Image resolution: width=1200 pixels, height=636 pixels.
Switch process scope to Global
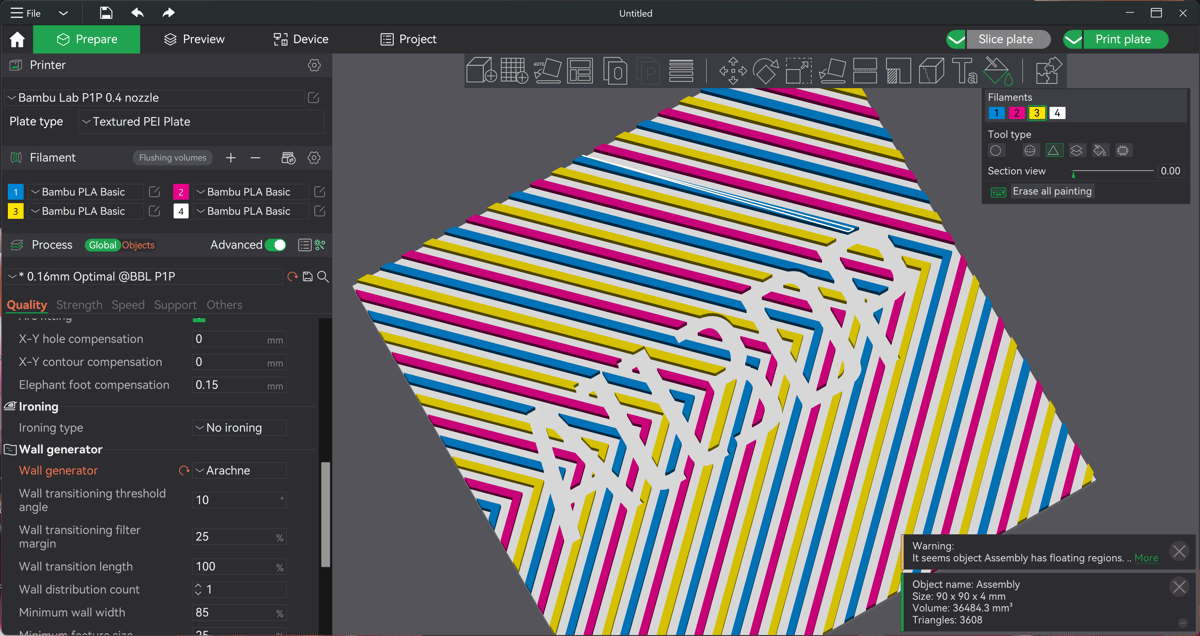[101, 245]
